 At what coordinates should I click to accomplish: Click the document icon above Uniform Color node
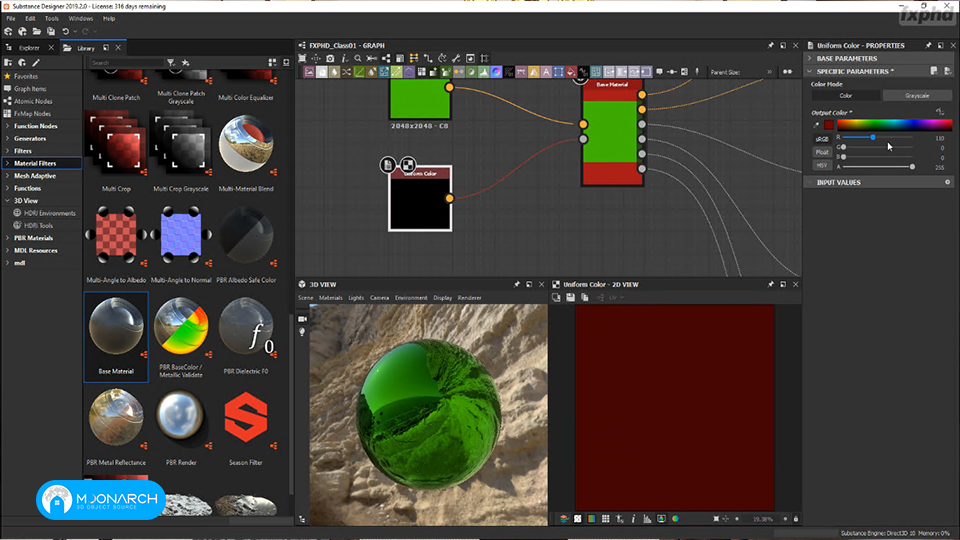(388, 164)
